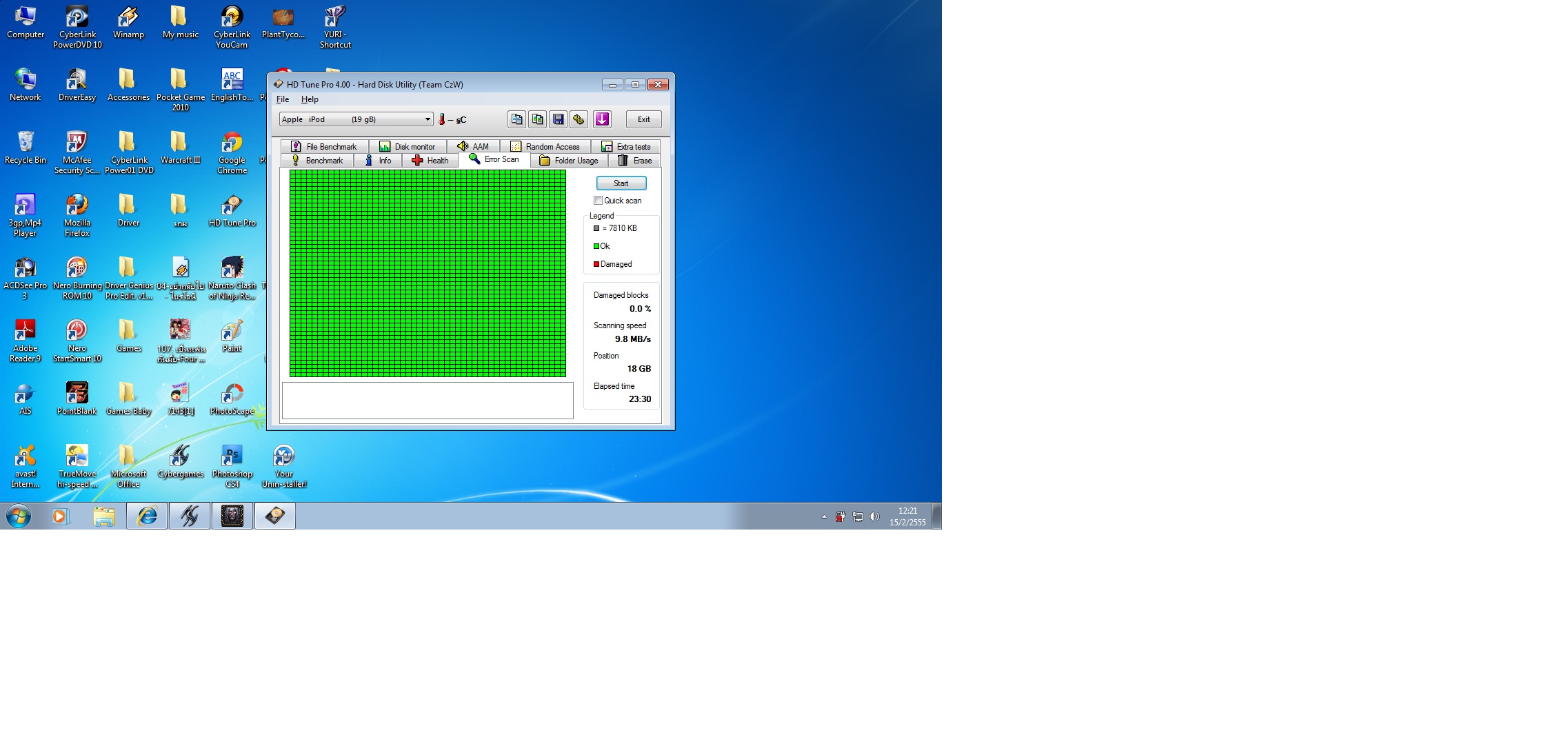Open the PhotoScape desktop shortcut
This screenshot has width=1568, height=735.
(232, 399)
